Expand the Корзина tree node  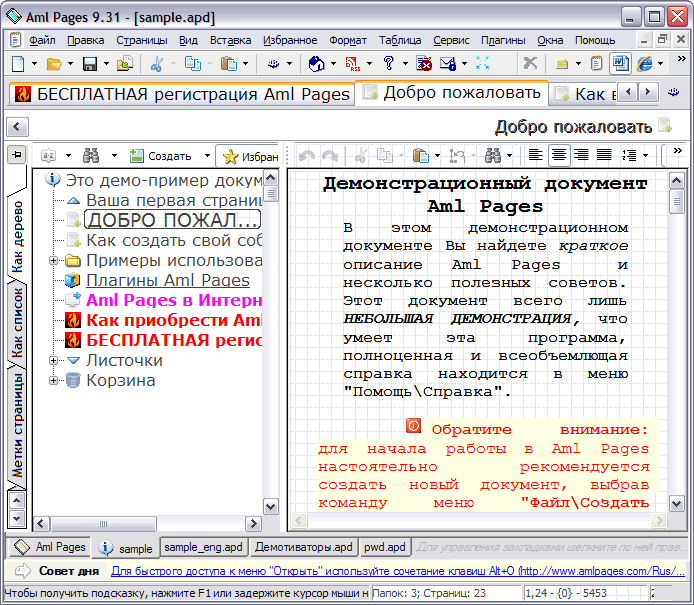[53, 381]
